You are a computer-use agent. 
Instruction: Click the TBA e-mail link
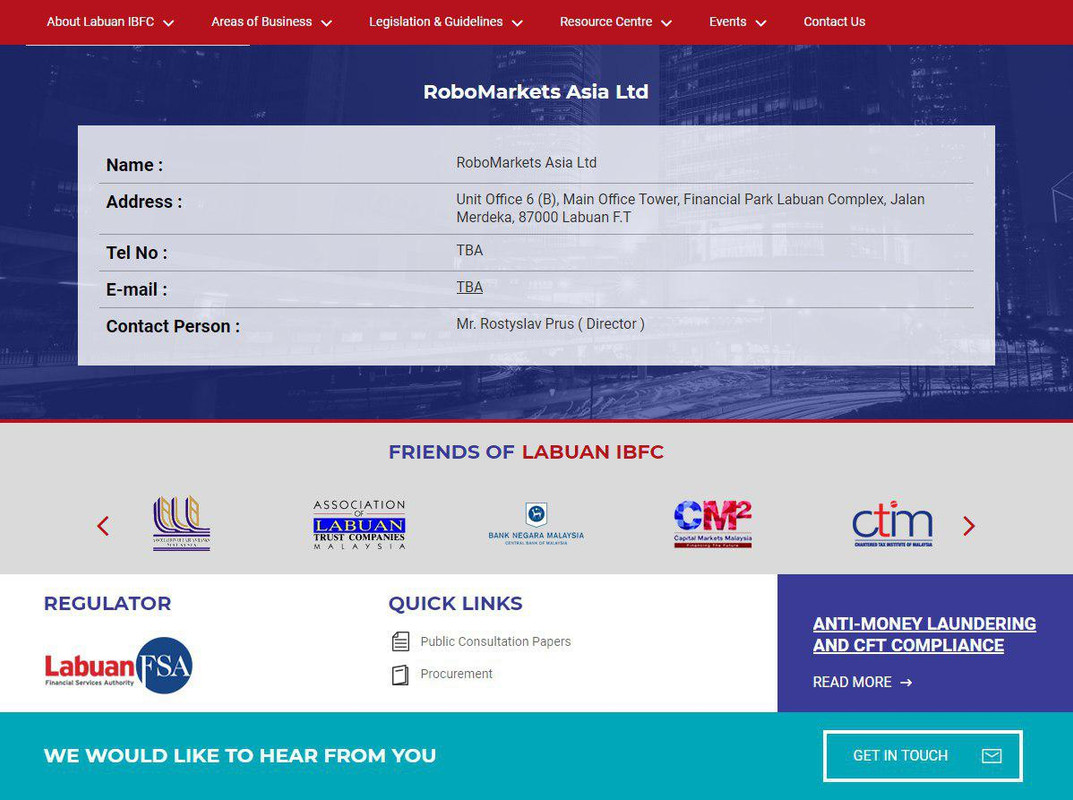pyautogui.click(x=469, y=287)
